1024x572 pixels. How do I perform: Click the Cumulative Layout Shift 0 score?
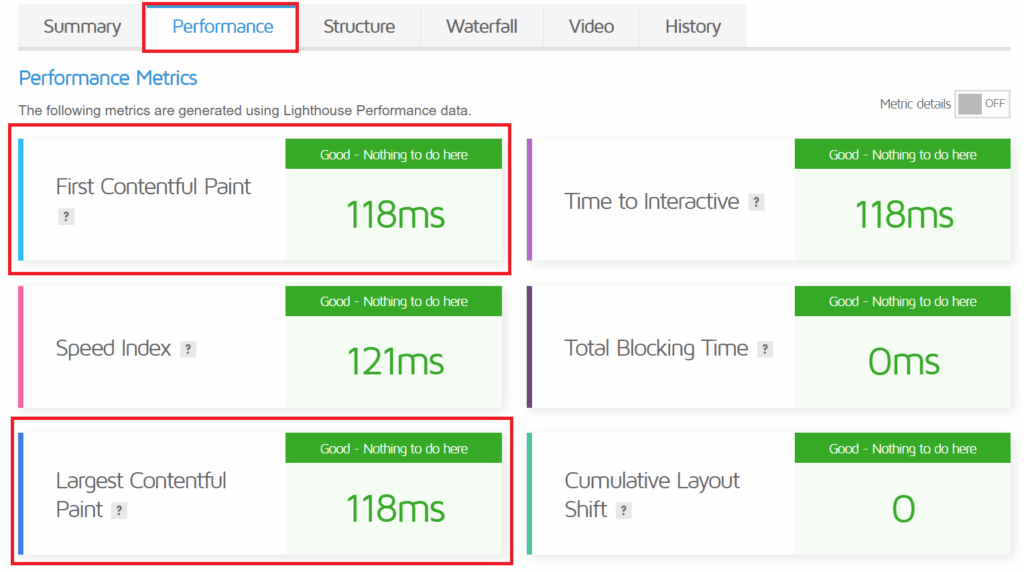click(903, 509)
